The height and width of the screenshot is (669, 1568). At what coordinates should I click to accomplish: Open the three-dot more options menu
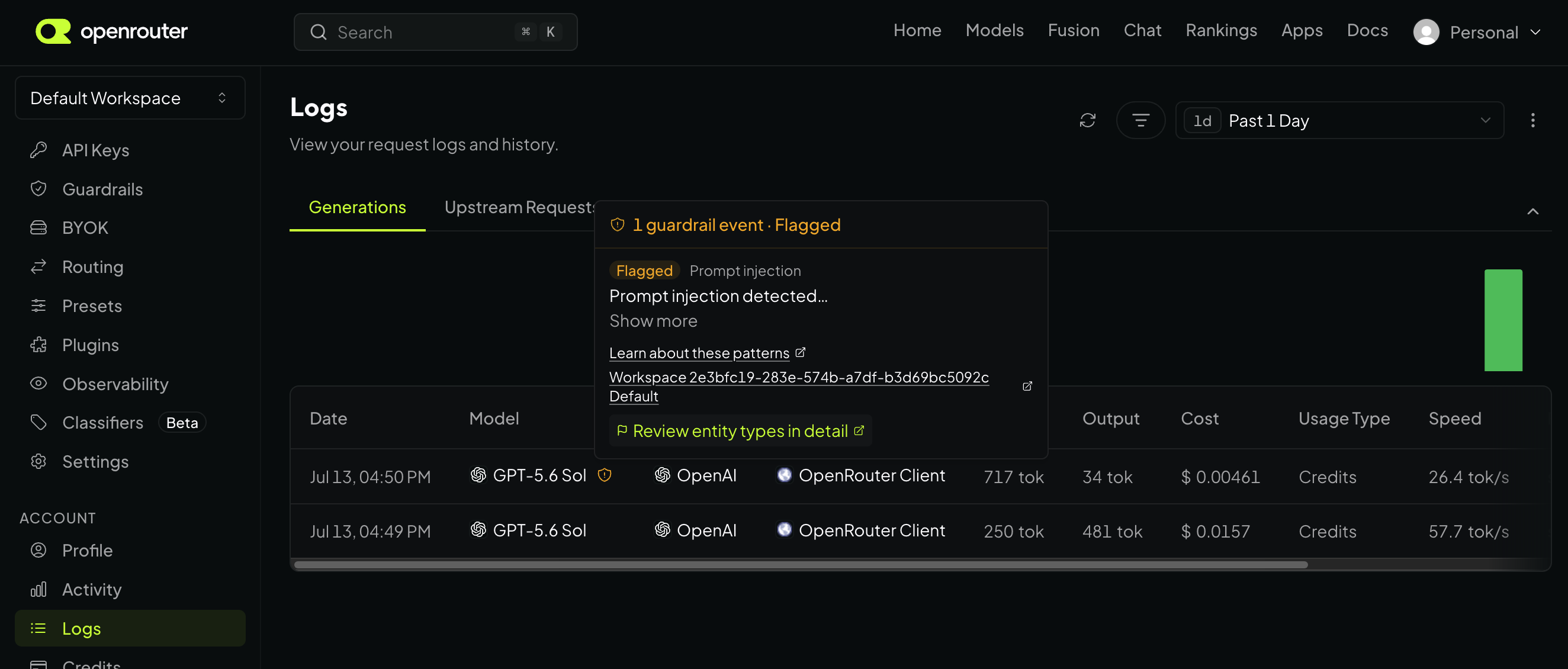[1532, 121]
